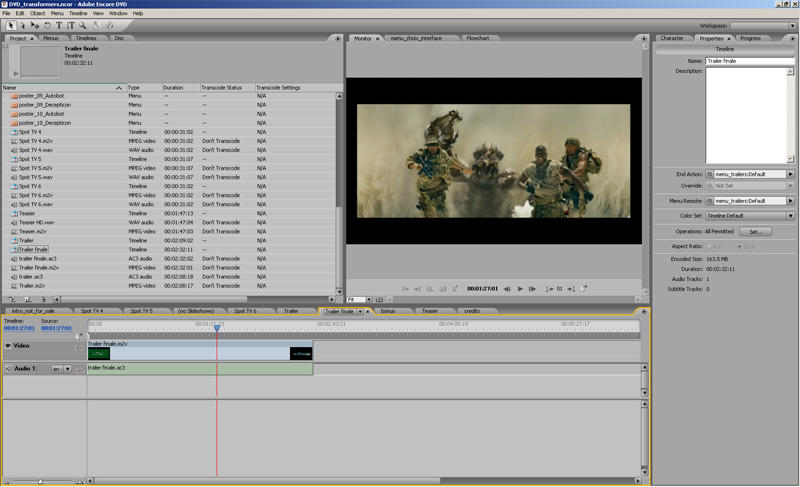Select the horizontal Text tool
The image size is (800, 487).
coord(59,25)
